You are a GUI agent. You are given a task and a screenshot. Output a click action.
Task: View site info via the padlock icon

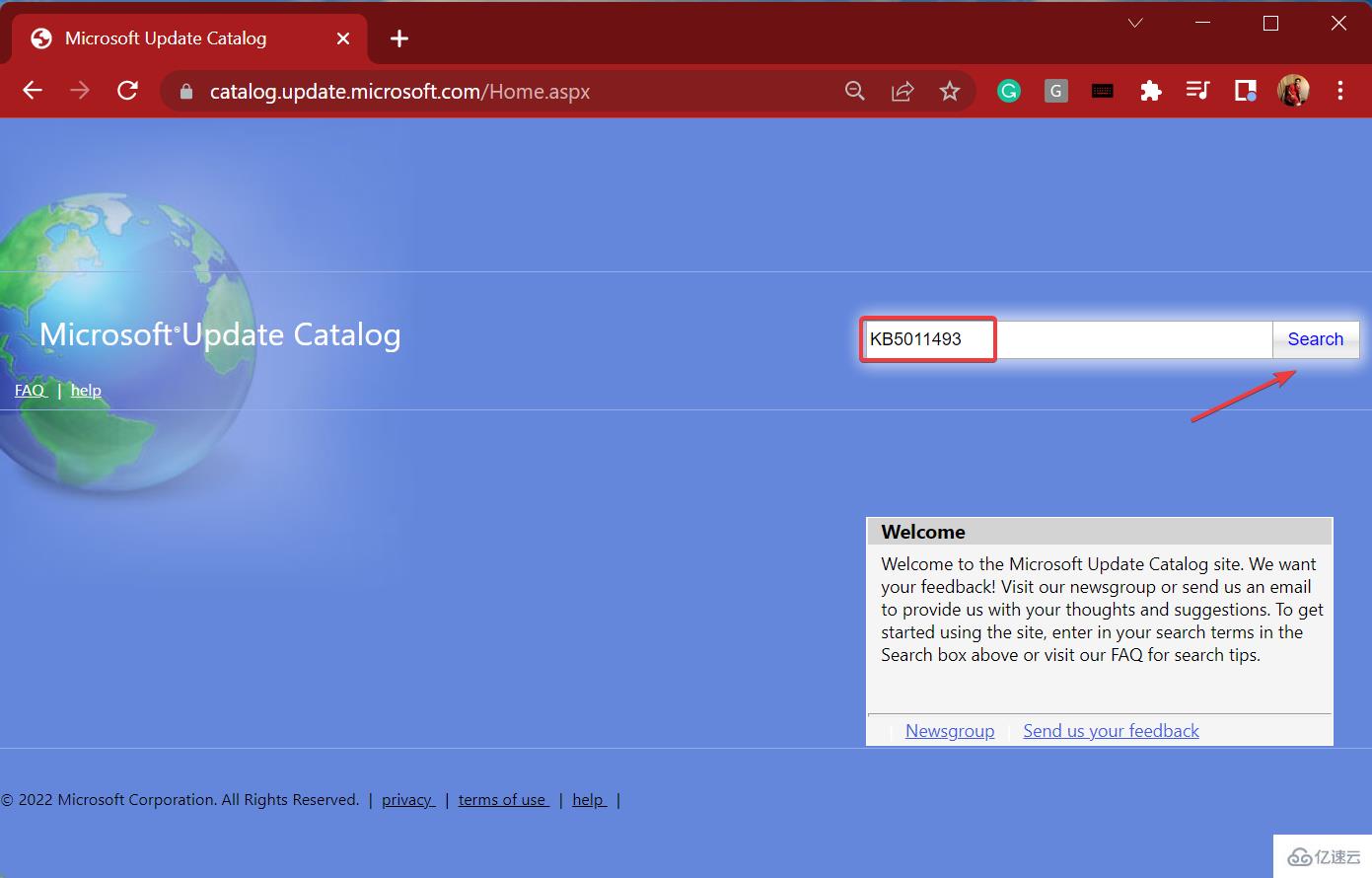click(x=186, y=92)
